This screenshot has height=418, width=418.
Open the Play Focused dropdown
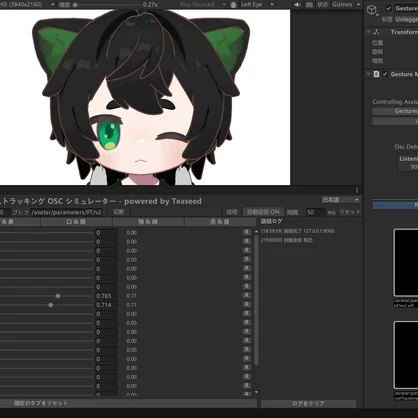[202, 5]
